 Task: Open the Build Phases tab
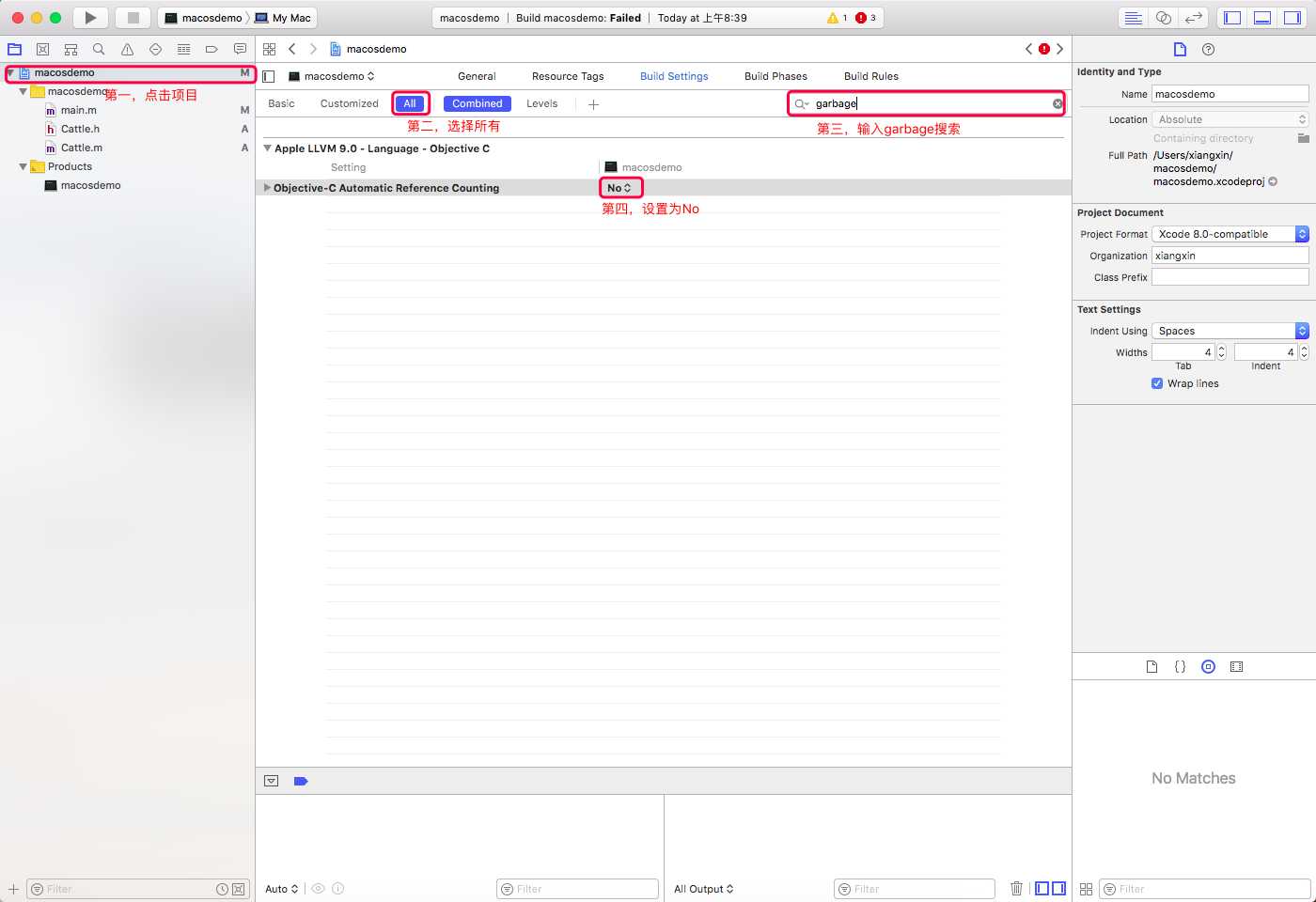[775, 76]
